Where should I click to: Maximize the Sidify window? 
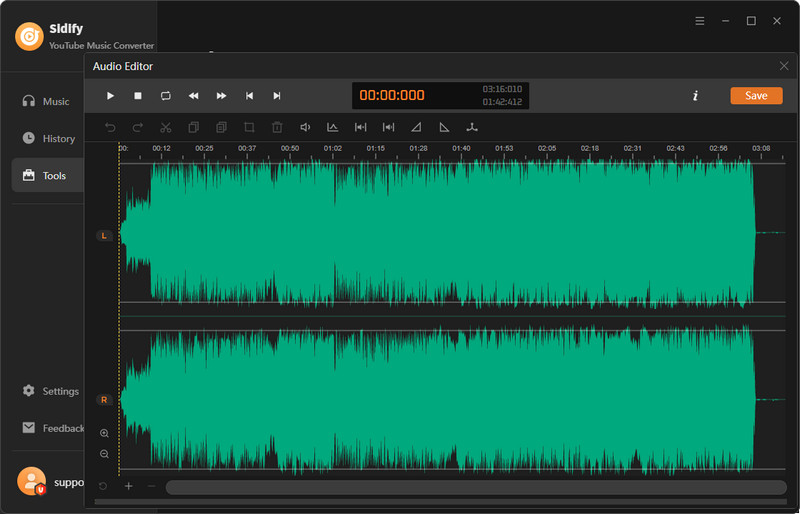tap(751, 21)
